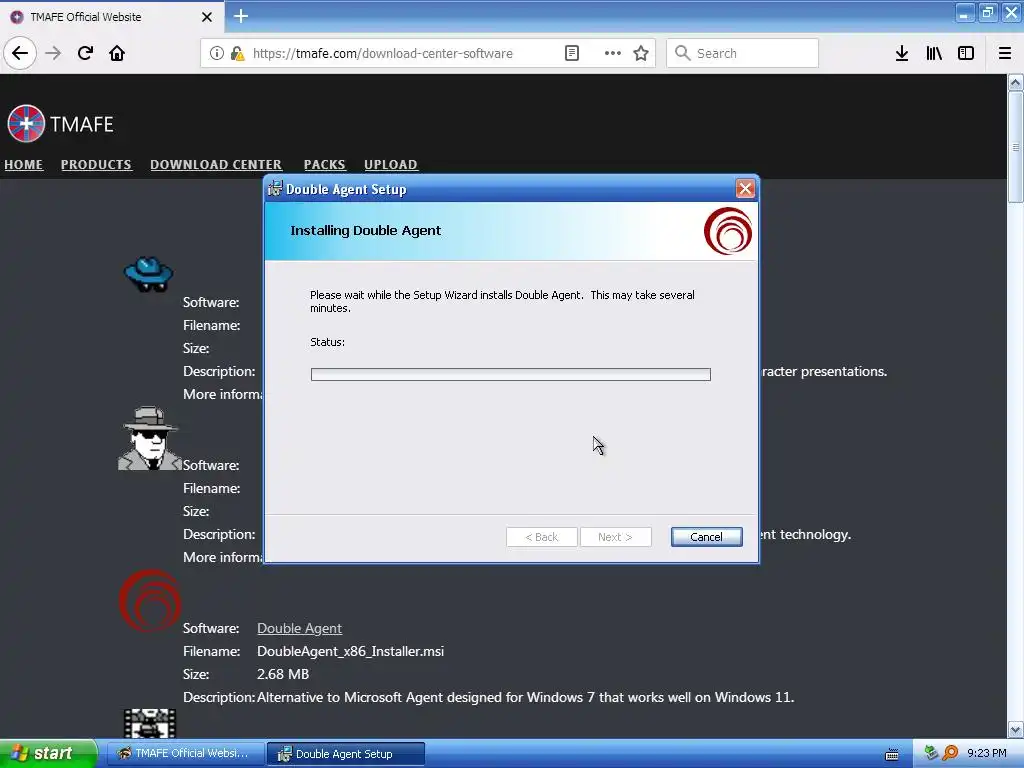Click the page scrollbar down arrow
This screenshot has height=768, width=1024.
click(x=1016, y=729)
